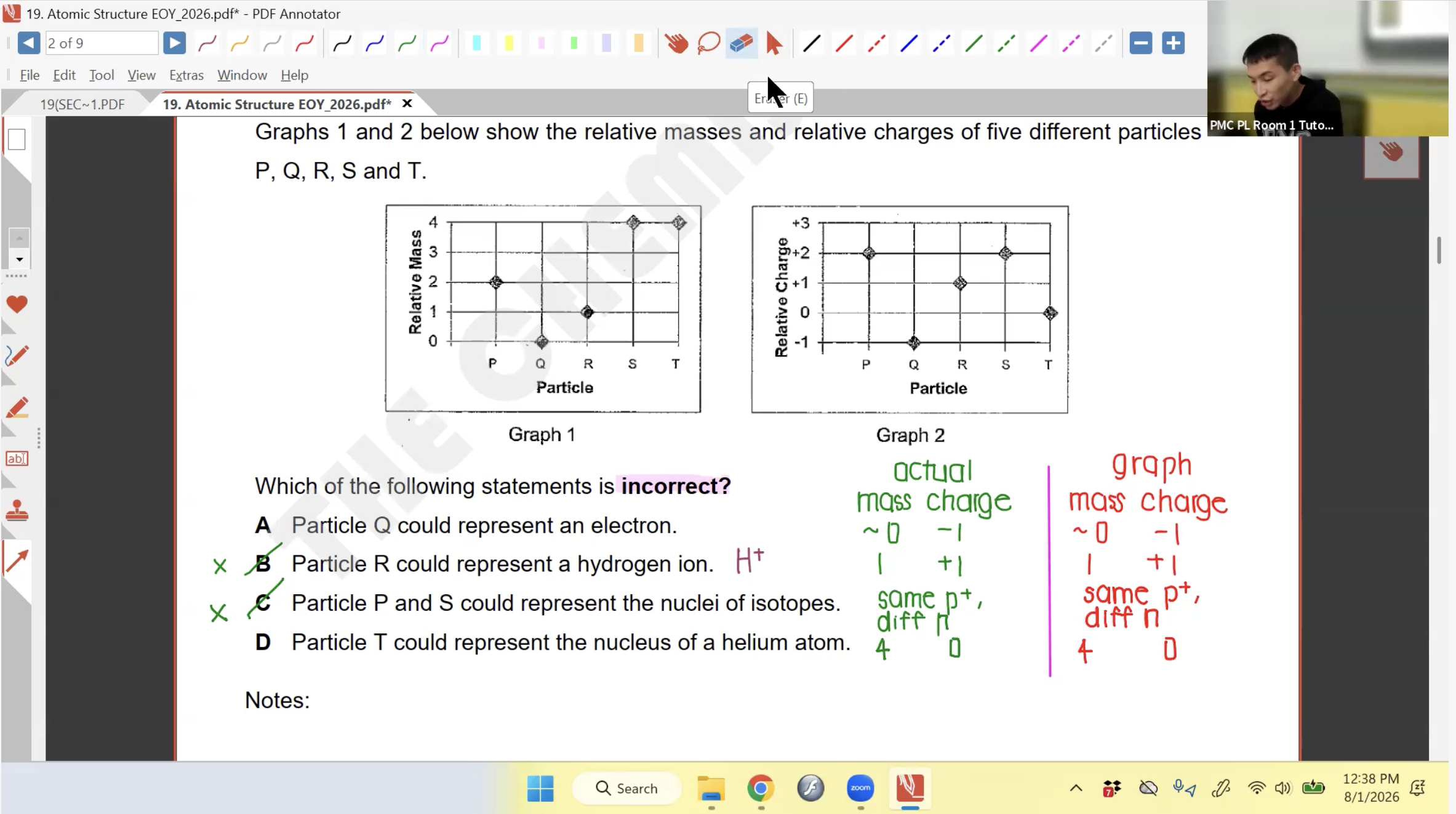Image resolution: width=1456 pixels, height=814 pixels.
Task: Select the gray pen preset
Action: coord(271,43)
